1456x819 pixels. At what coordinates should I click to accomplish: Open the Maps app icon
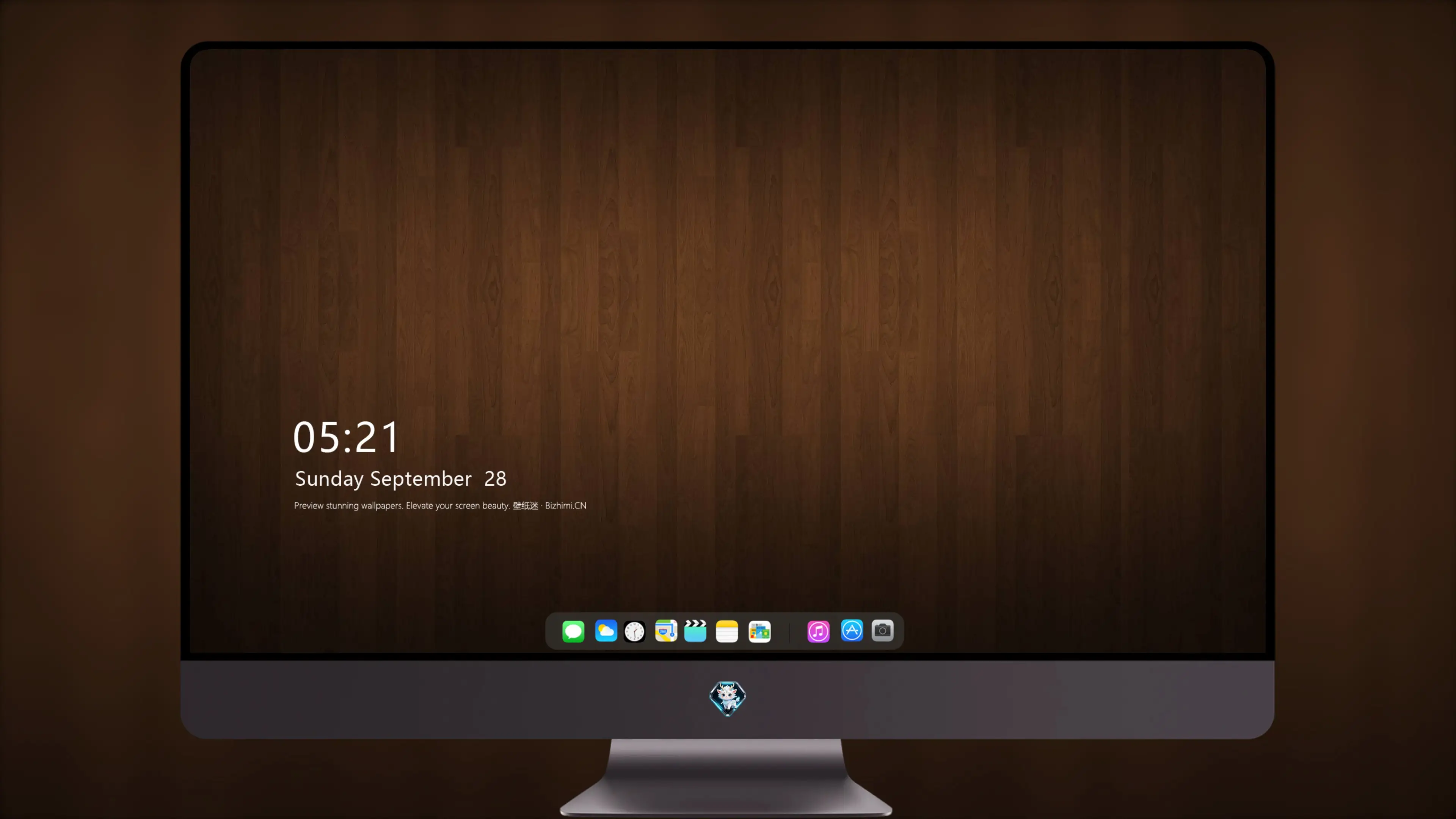tap(666, 631)
